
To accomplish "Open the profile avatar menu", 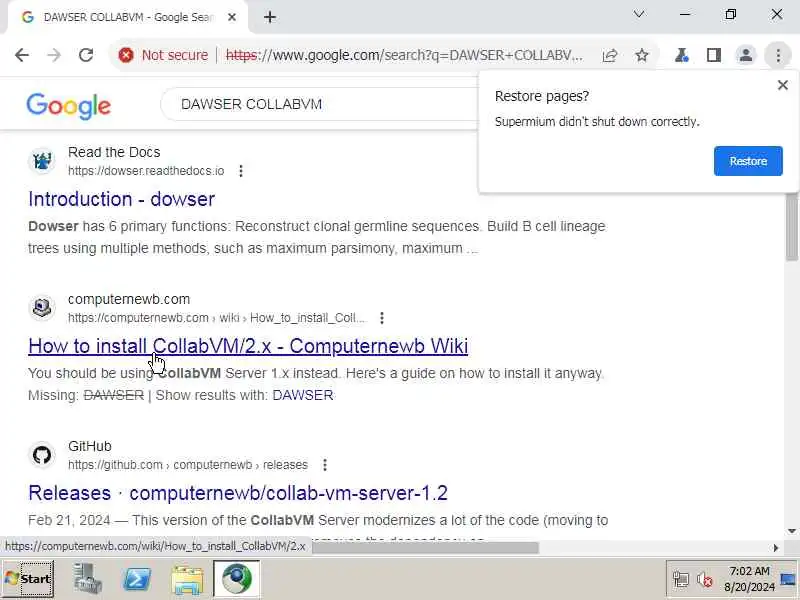I will click(745, 55).
